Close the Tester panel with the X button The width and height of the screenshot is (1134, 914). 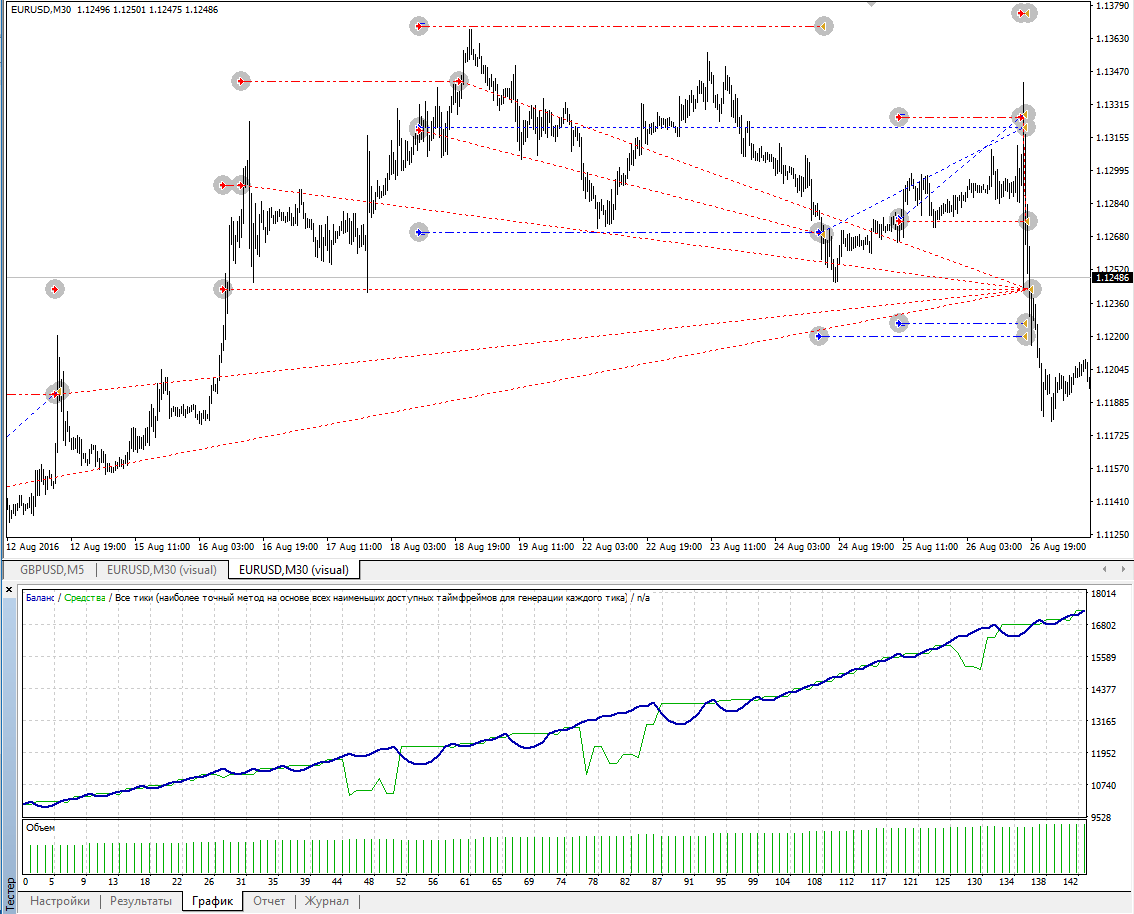click(x=9, y=590)
